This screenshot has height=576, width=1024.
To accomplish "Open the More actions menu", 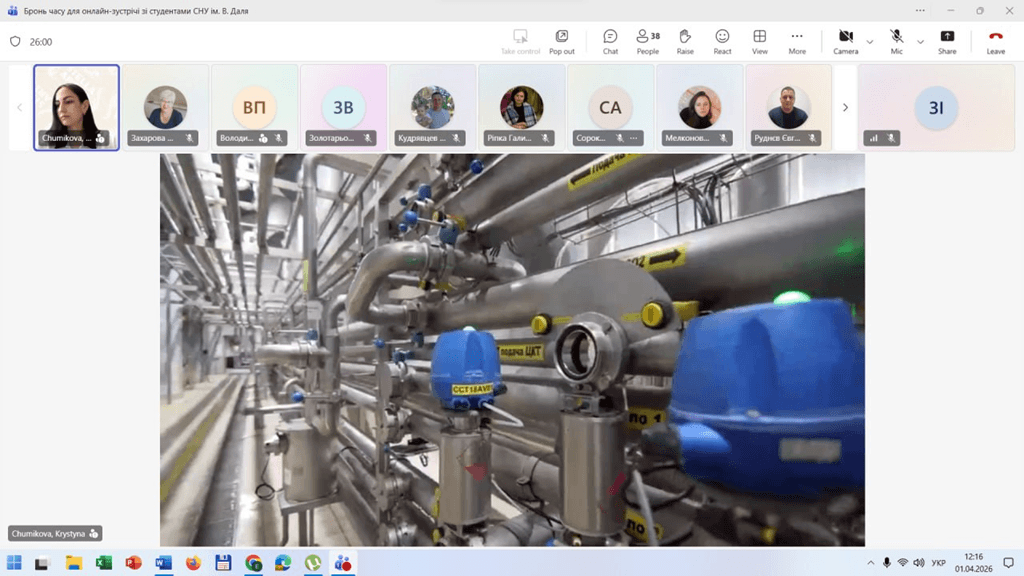I will click(x=797, y=41).
